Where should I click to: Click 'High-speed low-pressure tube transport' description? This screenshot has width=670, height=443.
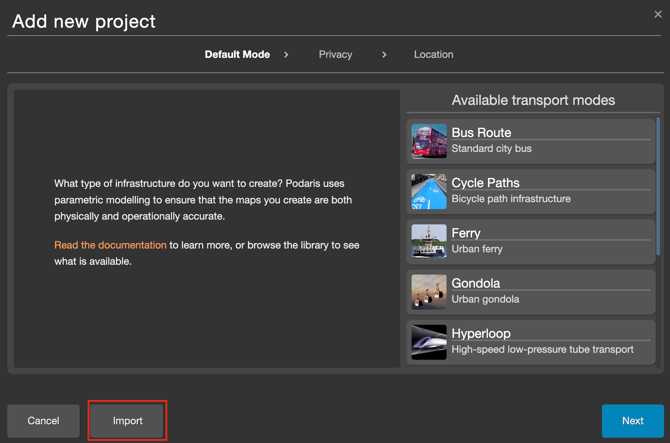point(543,349)
